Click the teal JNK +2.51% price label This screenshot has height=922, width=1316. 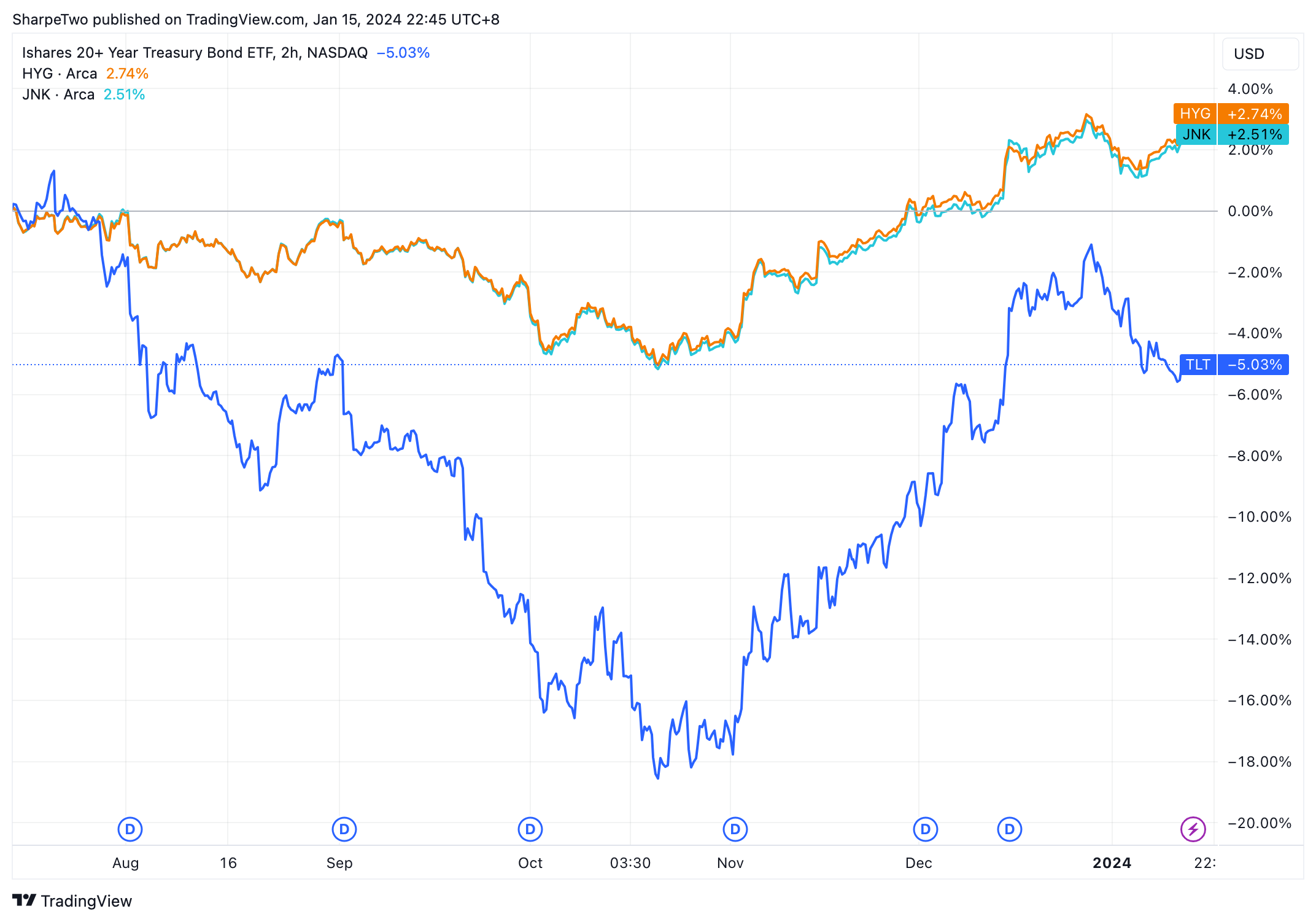tap(1232, 134)
